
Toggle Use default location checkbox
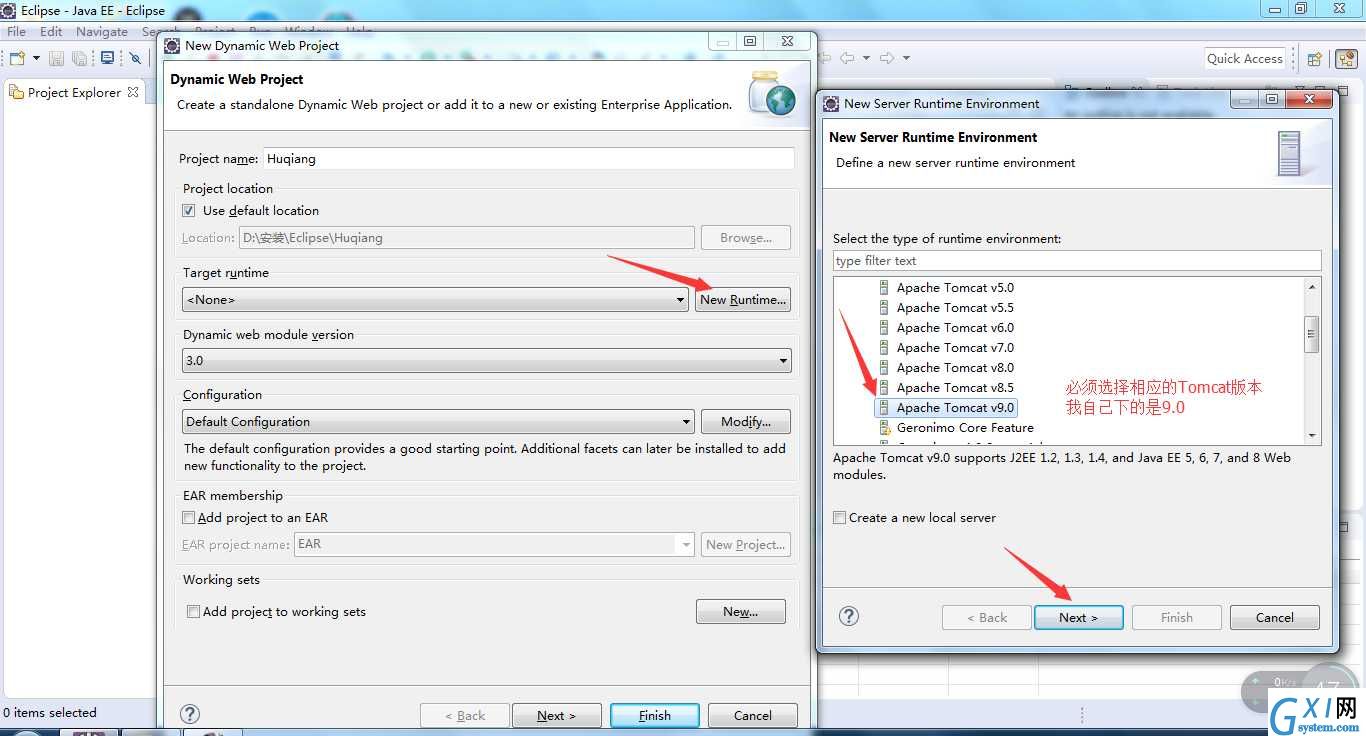(x=189, y=211)
